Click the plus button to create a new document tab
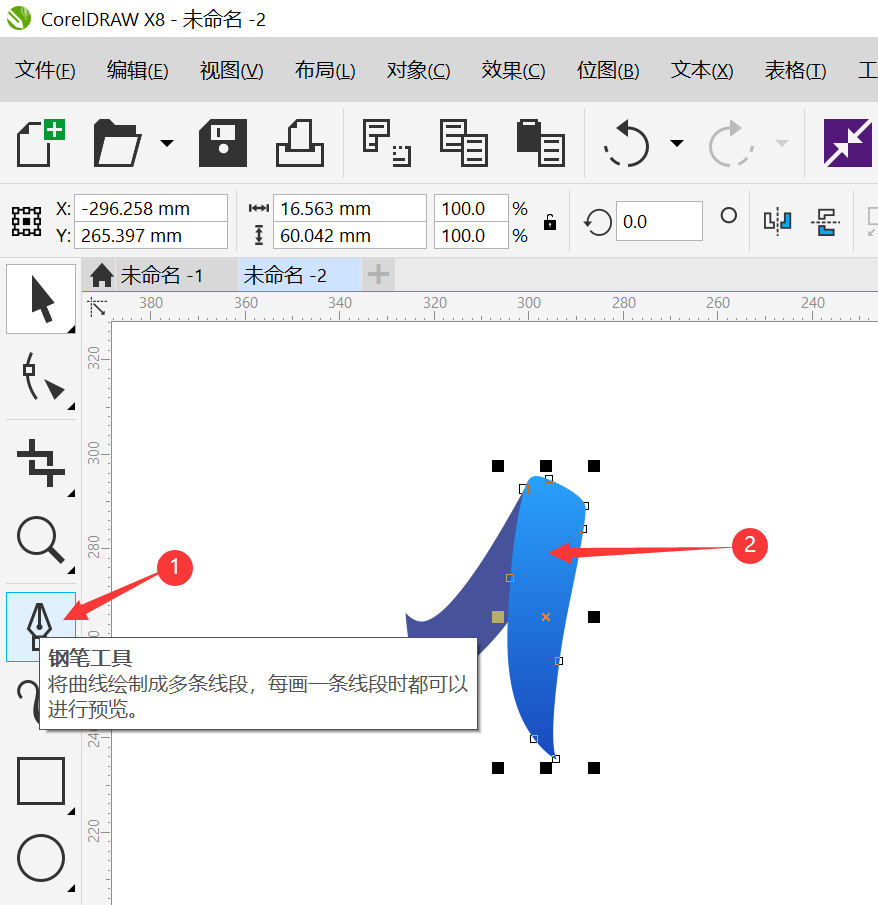Viewport: 878px width, 905px height. 378,272
